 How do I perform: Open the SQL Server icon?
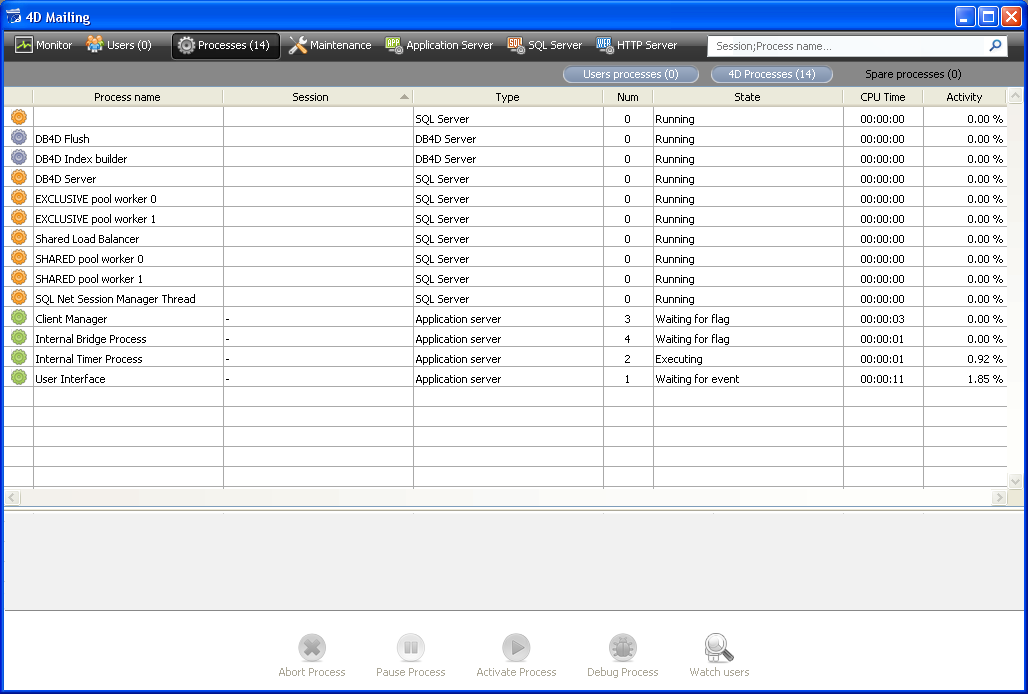[516, 45]
